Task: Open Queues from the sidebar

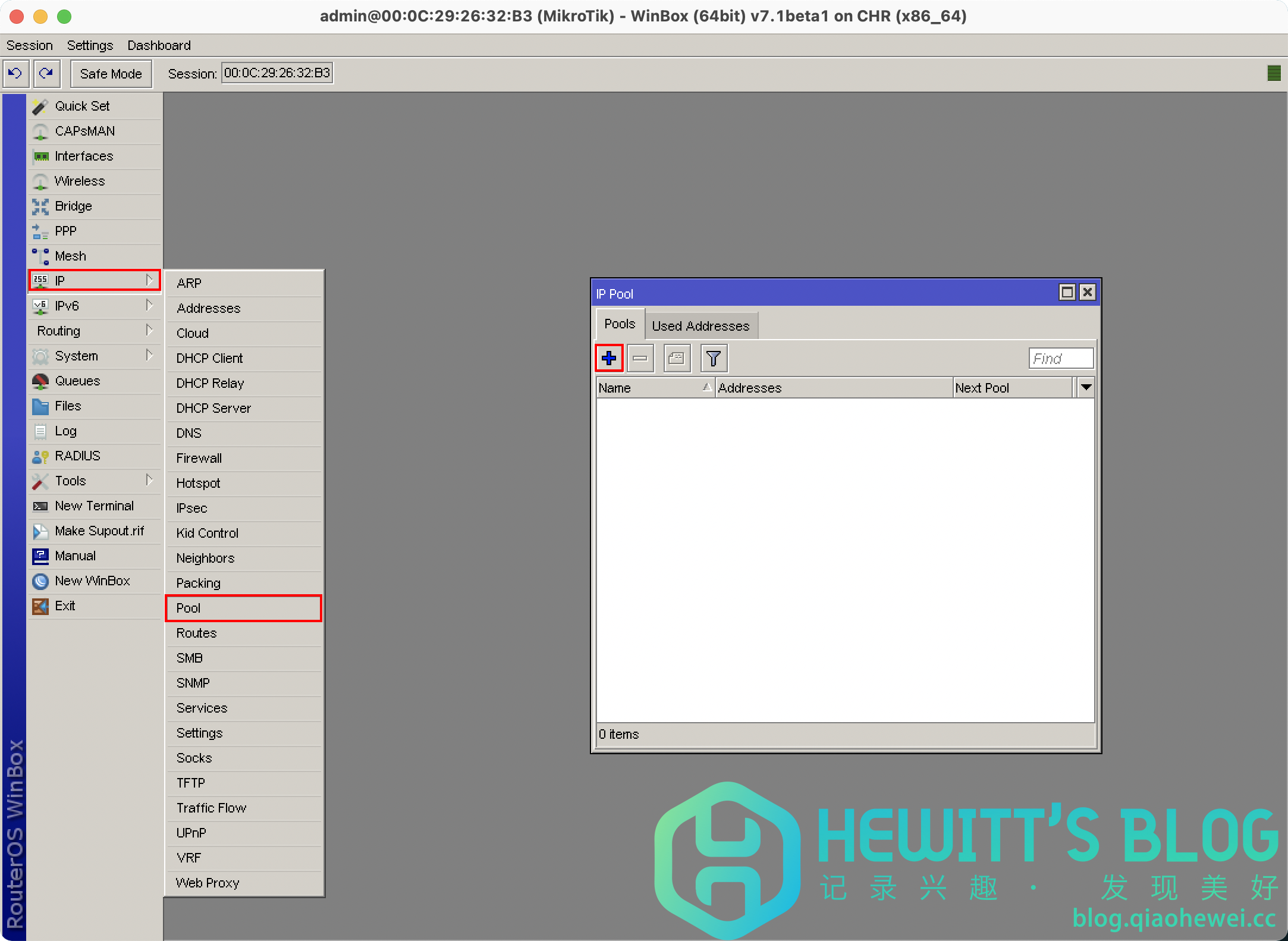Action: click(77, 381)
